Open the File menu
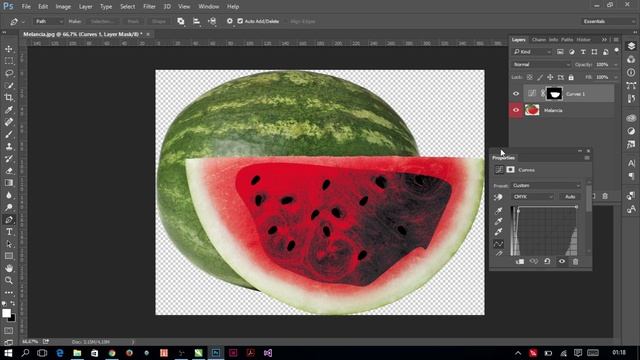640x360 pixels. tap(26, 7)
